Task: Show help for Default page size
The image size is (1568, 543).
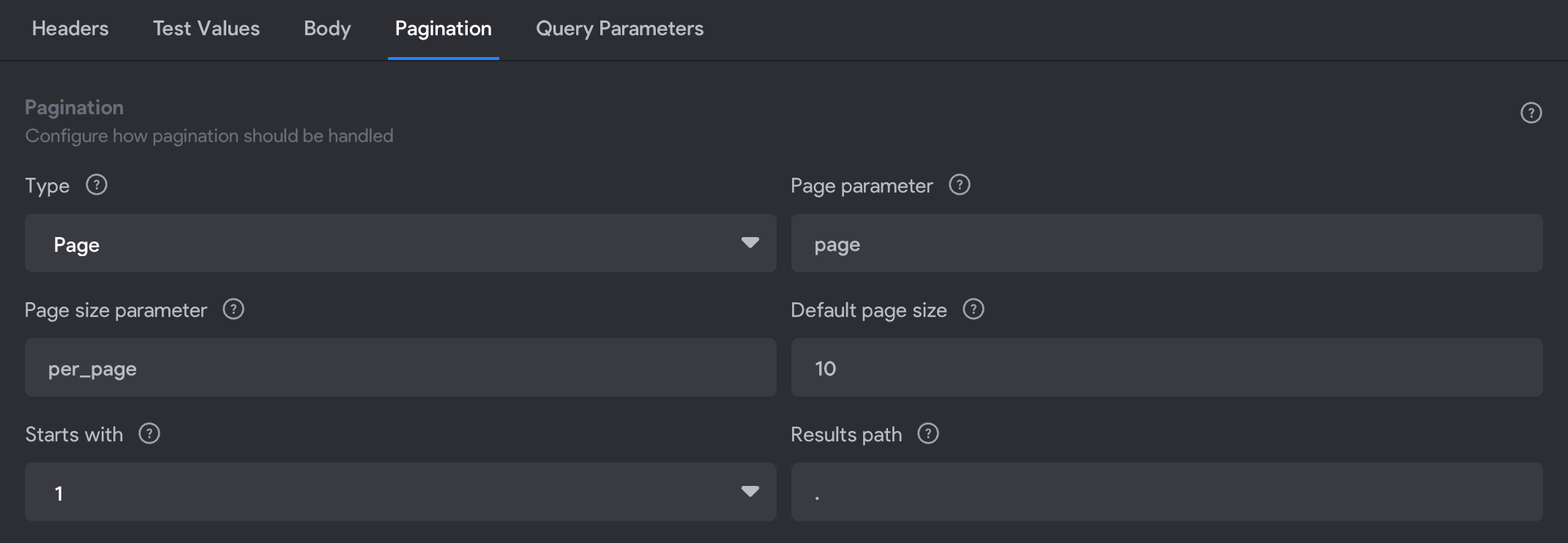Action: pyautogui.click(x=974, y=310)
